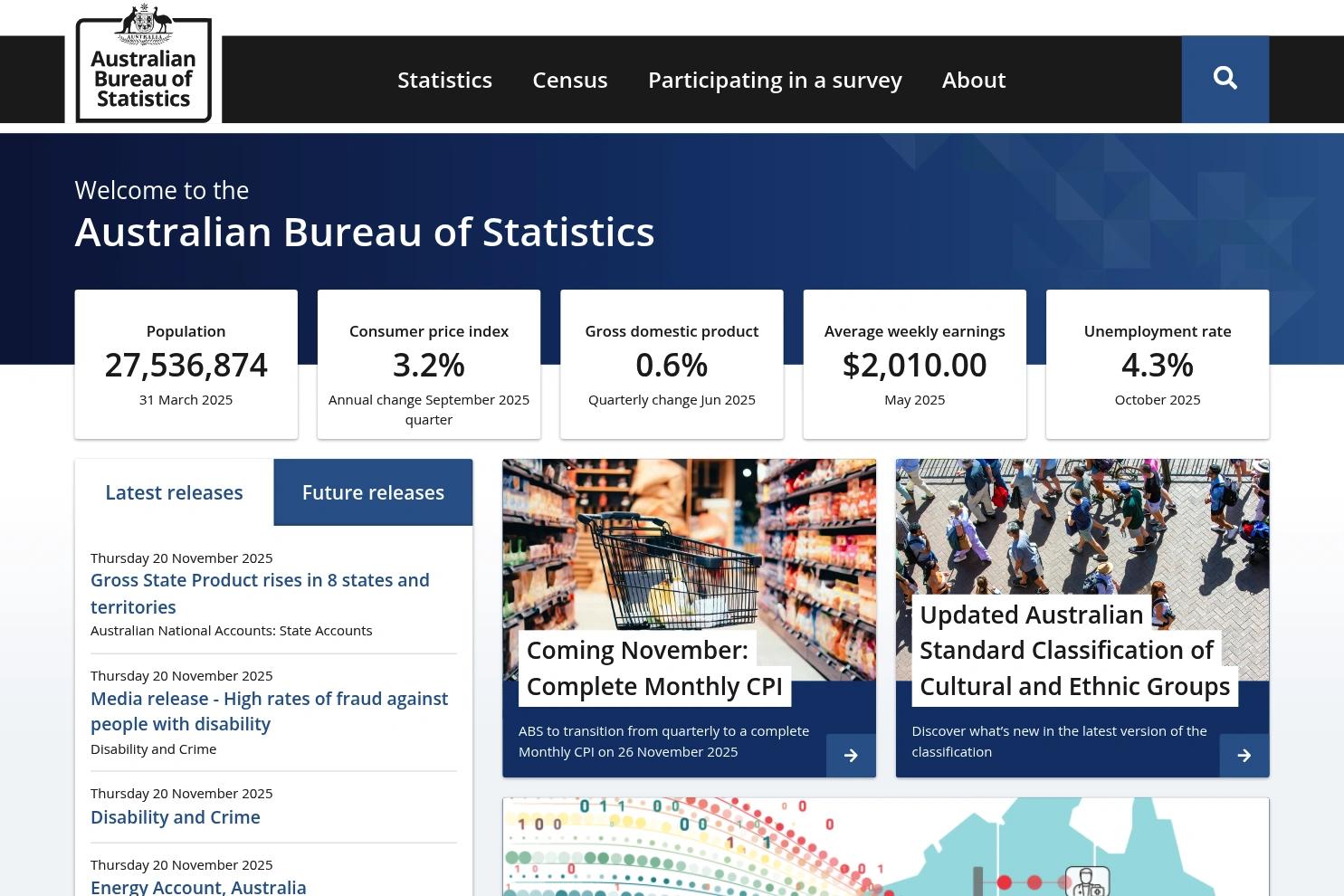Click the 4.3% unemployment figure
Screen dimensions: 1344x896
click(x=1158, y=366)
